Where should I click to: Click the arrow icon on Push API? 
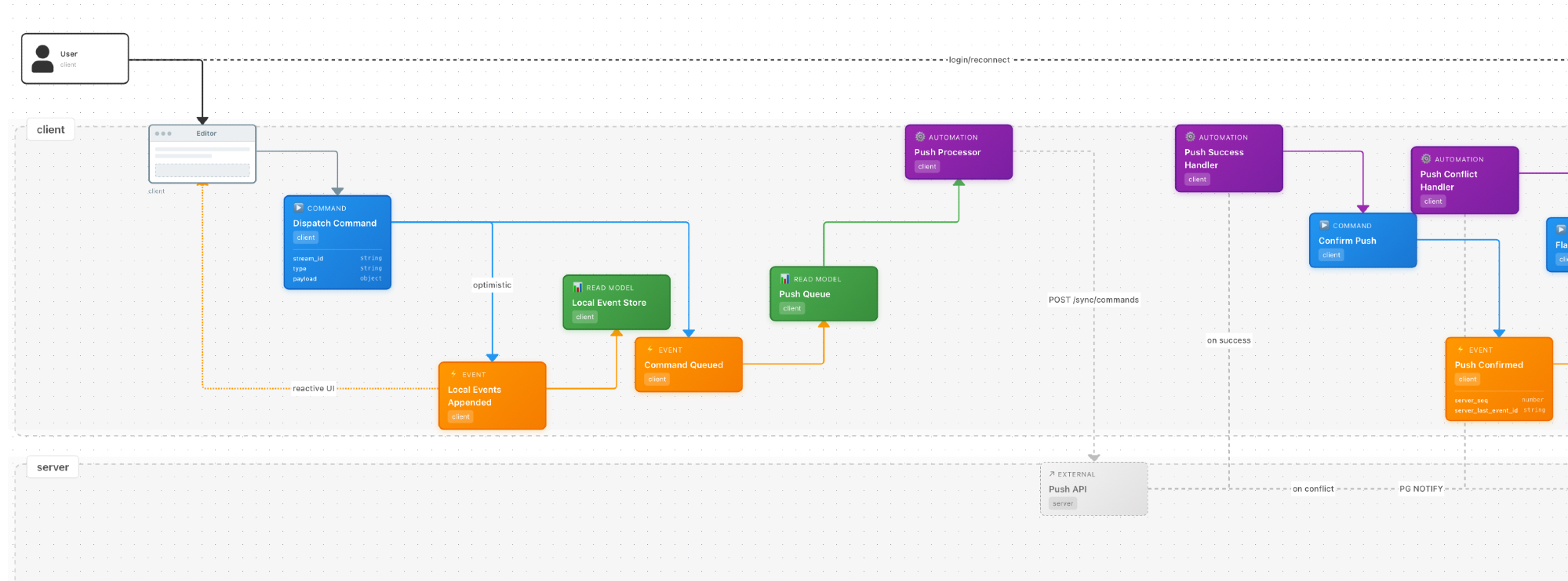1052,474
